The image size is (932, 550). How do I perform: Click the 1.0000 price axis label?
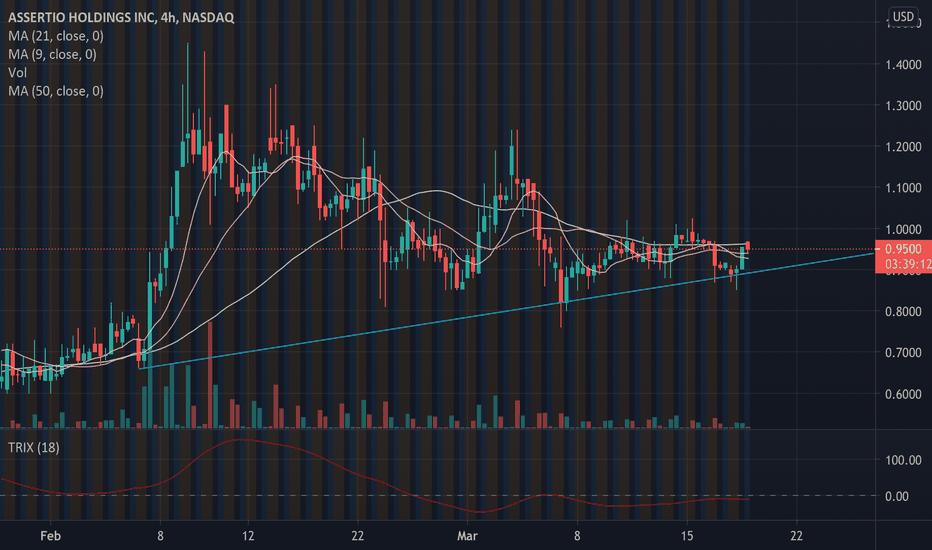click(x=903, y=230)
